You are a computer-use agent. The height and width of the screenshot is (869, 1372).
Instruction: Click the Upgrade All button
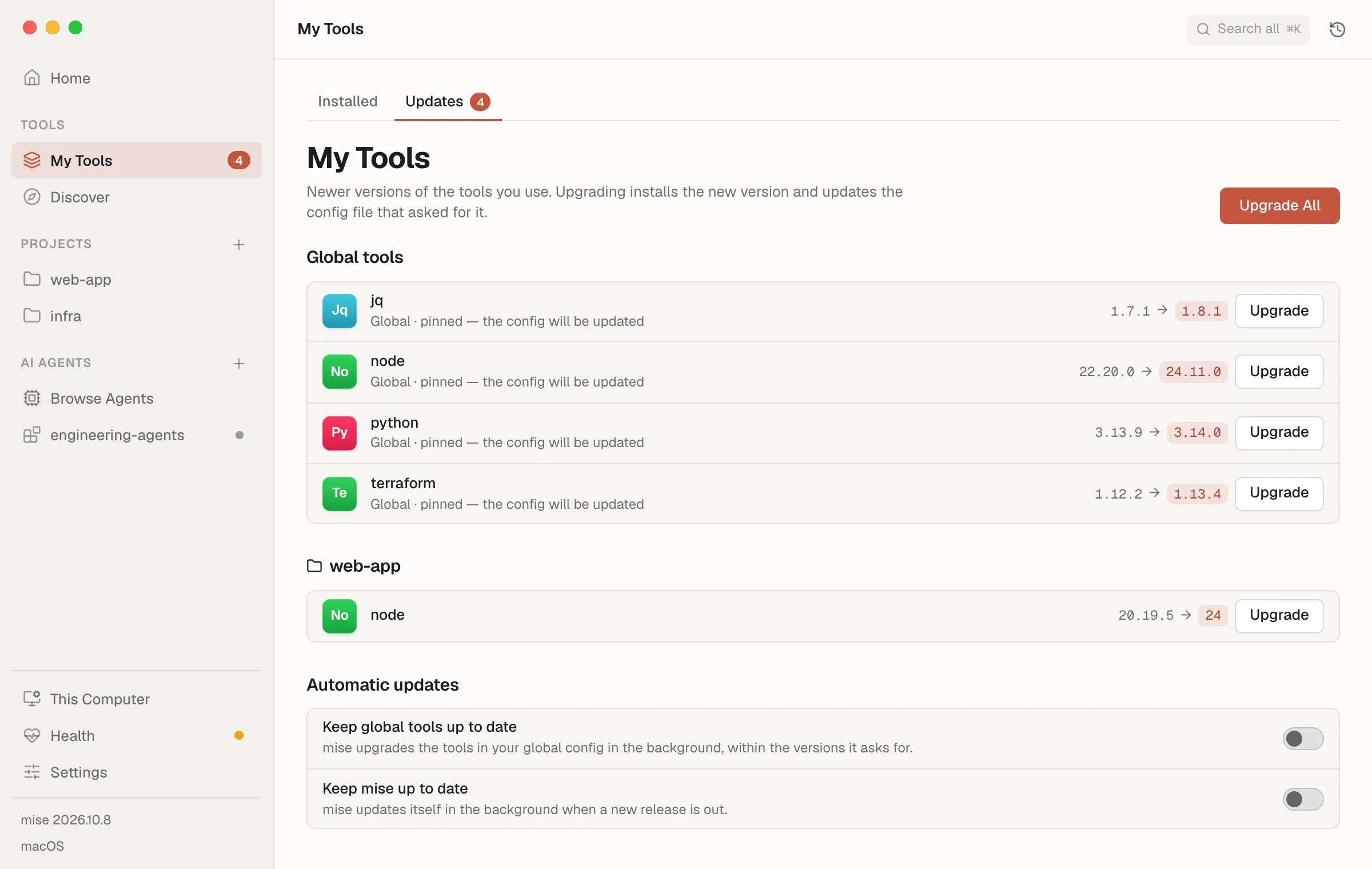point(1279,205)
